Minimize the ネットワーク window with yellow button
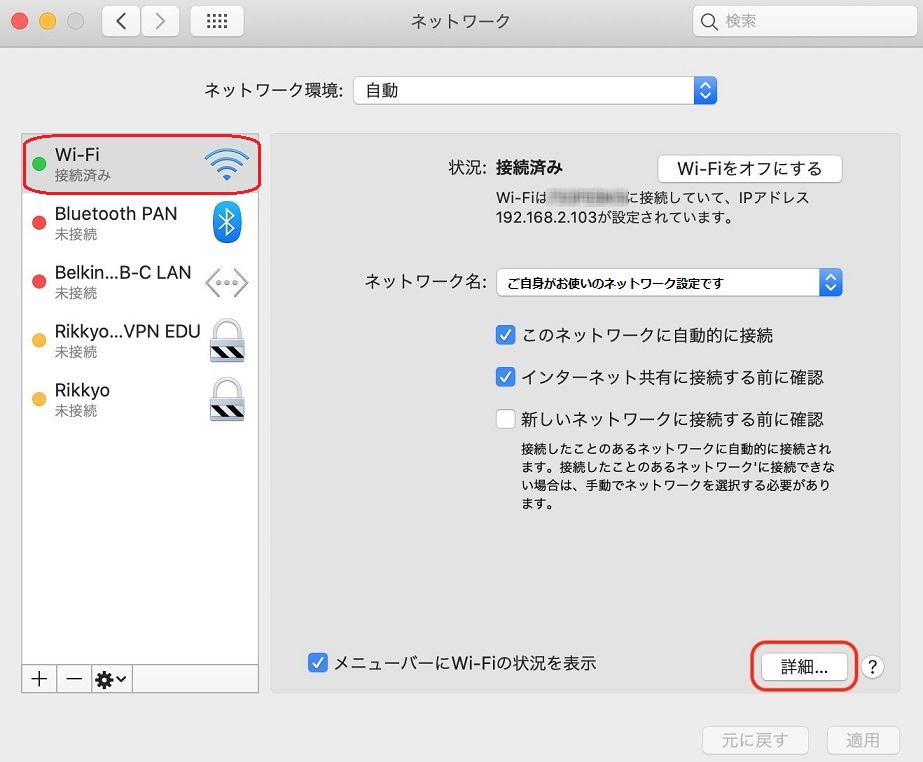Viewport: 923px width, 762px height. pos(48,22)
